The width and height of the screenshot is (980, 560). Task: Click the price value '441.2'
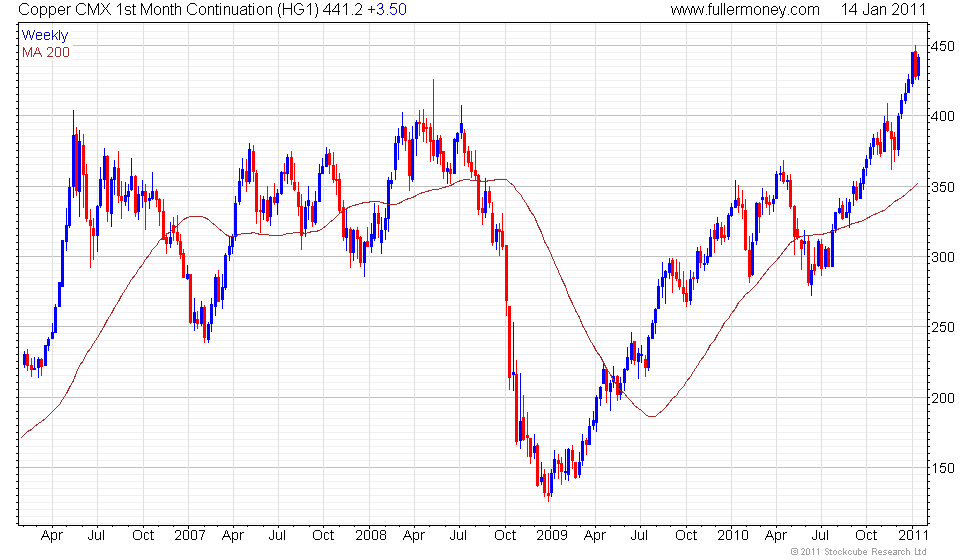(342, 10)
